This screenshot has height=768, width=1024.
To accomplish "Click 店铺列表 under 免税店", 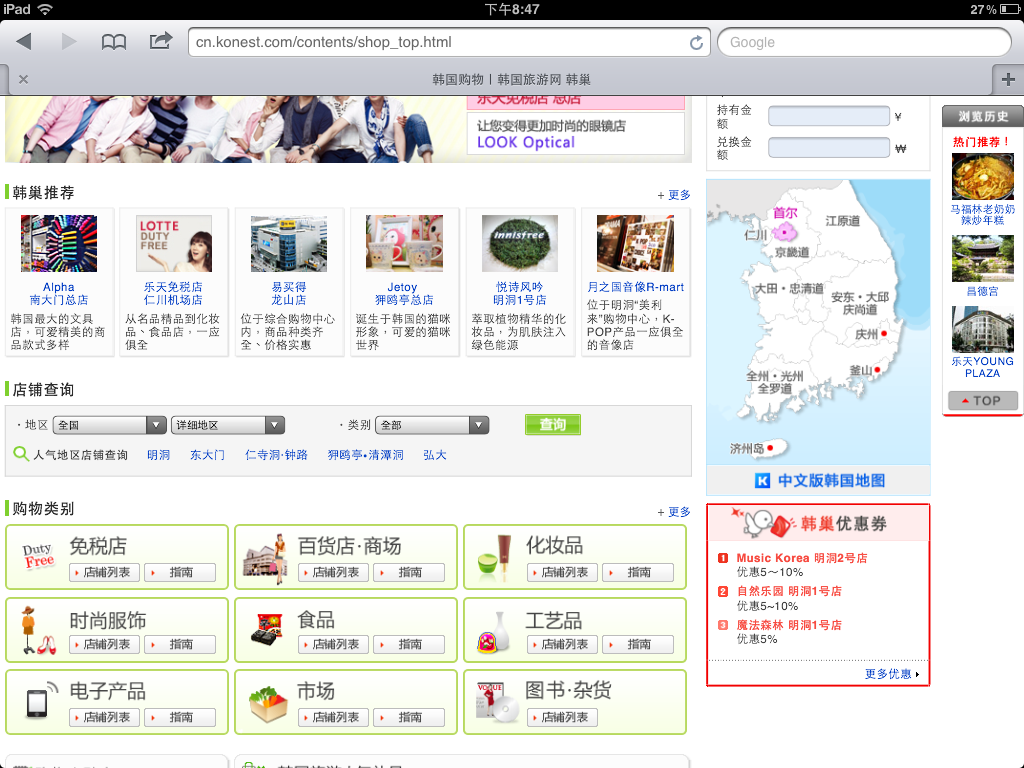I will click(104, 572).
